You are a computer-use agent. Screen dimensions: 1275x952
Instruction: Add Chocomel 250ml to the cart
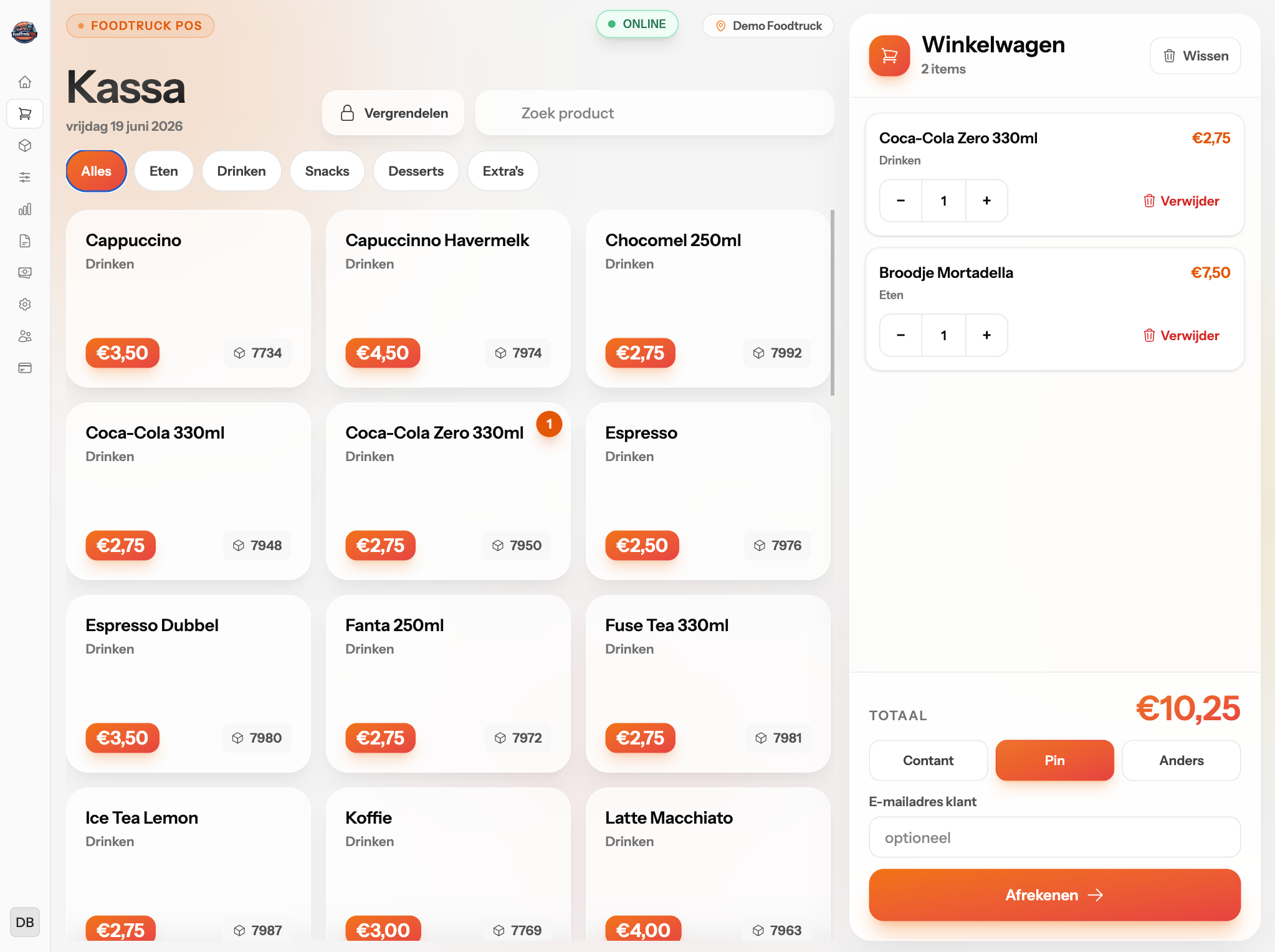click(x=708, y=298)
